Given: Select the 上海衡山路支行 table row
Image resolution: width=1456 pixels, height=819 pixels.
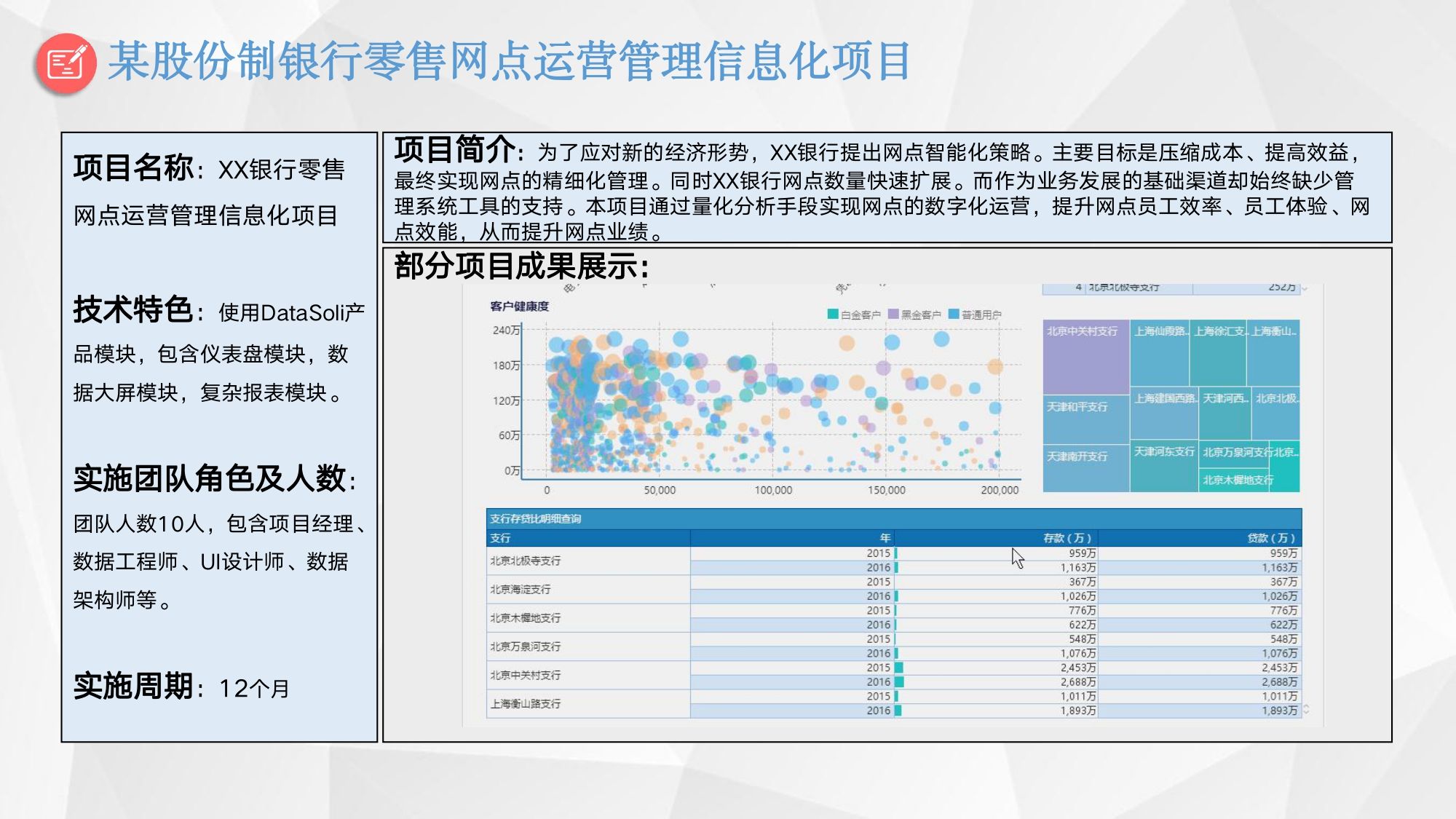Looking at the screenshot, I should pos(526,704).
